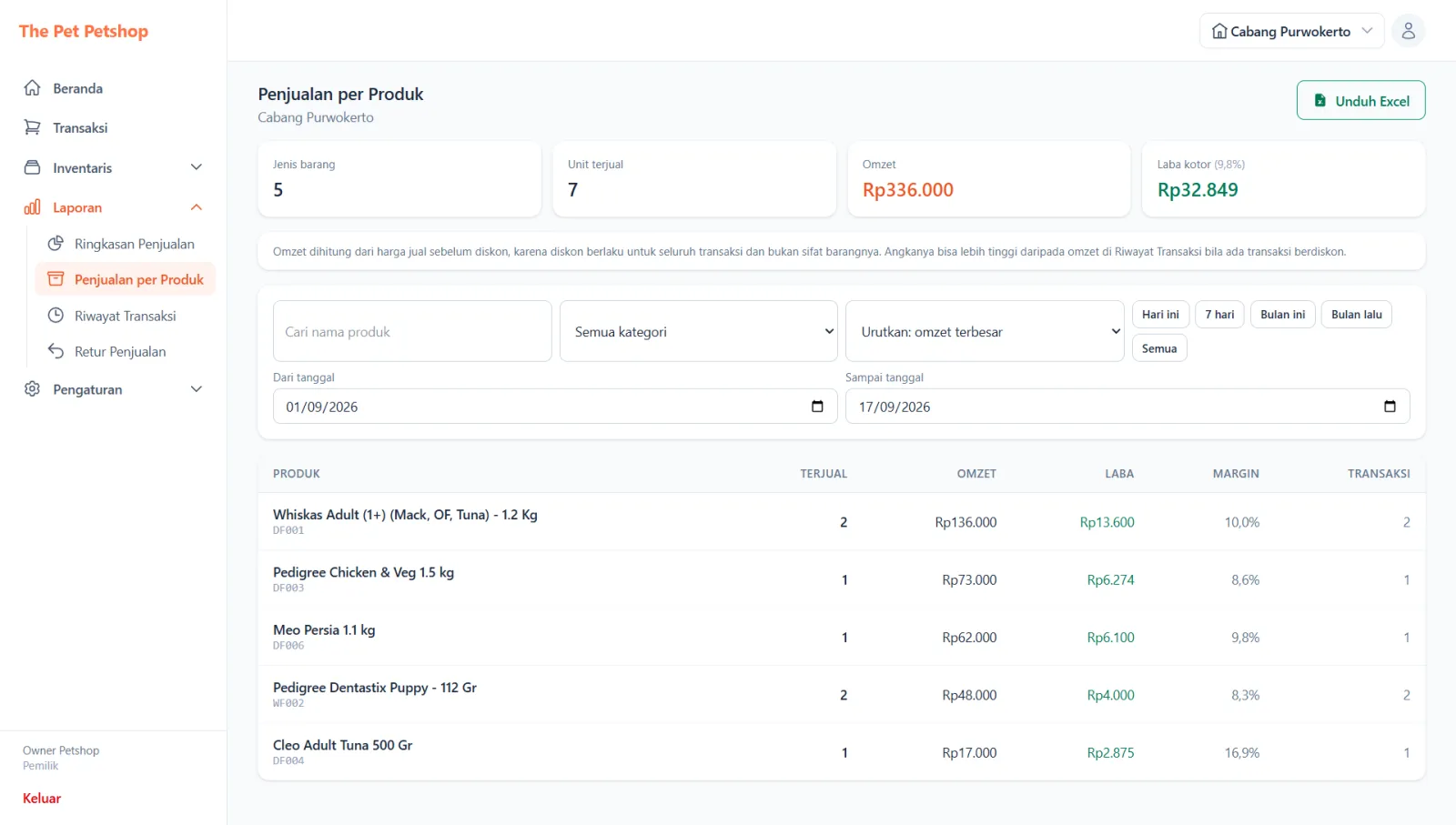Open the Semua kategori dropdown
Screen dimensions: 1456x825
point(699,332)
